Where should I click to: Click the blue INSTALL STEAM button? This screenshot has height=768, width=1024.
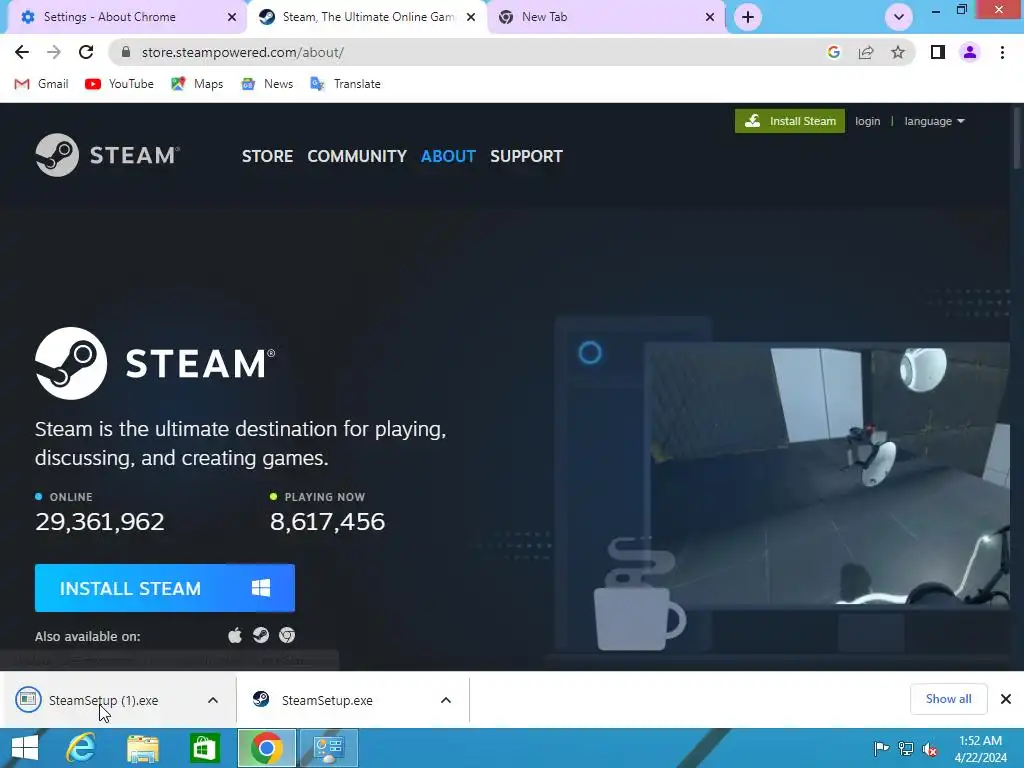coord(165,588)
